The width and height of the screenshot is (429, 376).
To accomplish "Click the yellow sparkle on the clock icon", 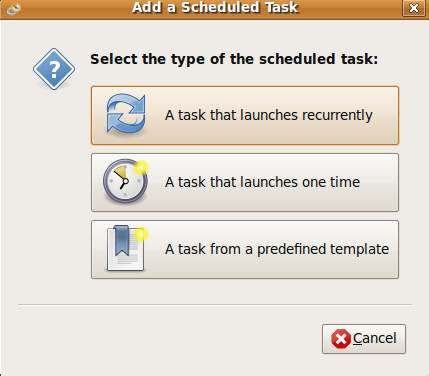I will coord(141,167).
